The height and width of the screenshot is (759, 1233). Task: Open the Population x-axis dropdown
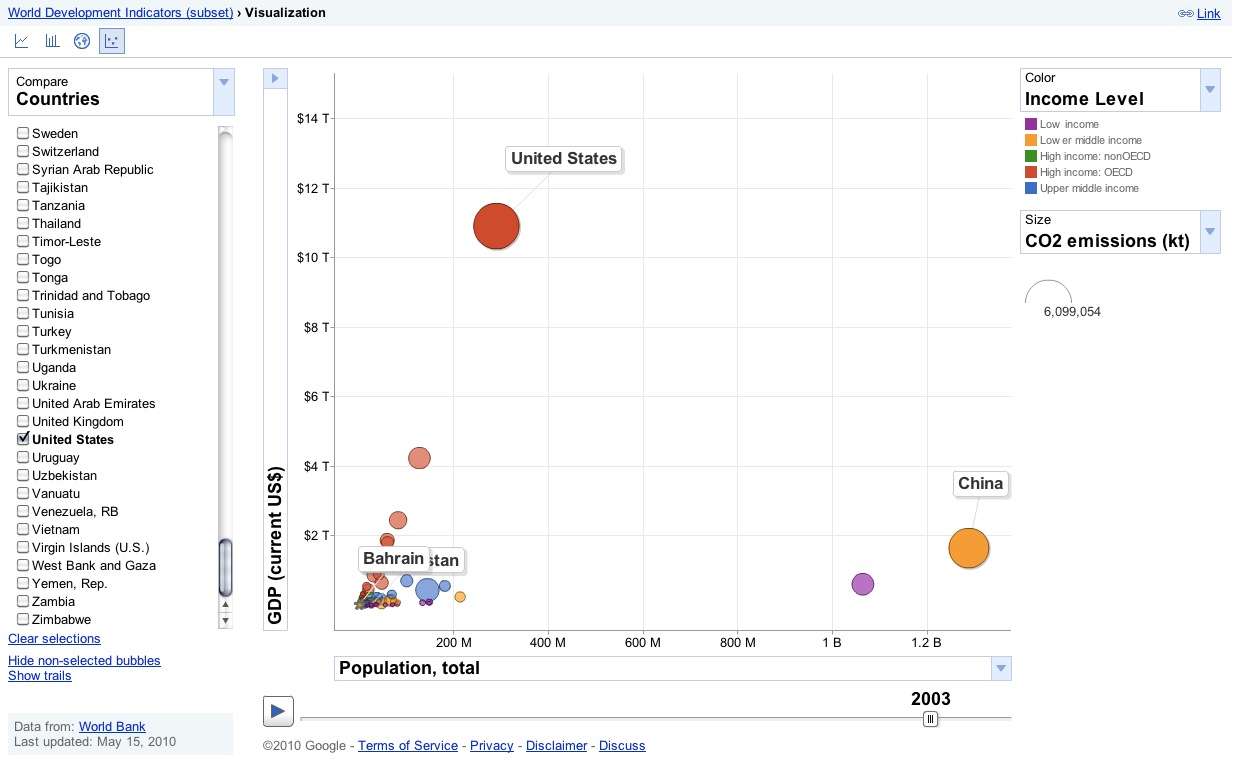coord(1000,669)
